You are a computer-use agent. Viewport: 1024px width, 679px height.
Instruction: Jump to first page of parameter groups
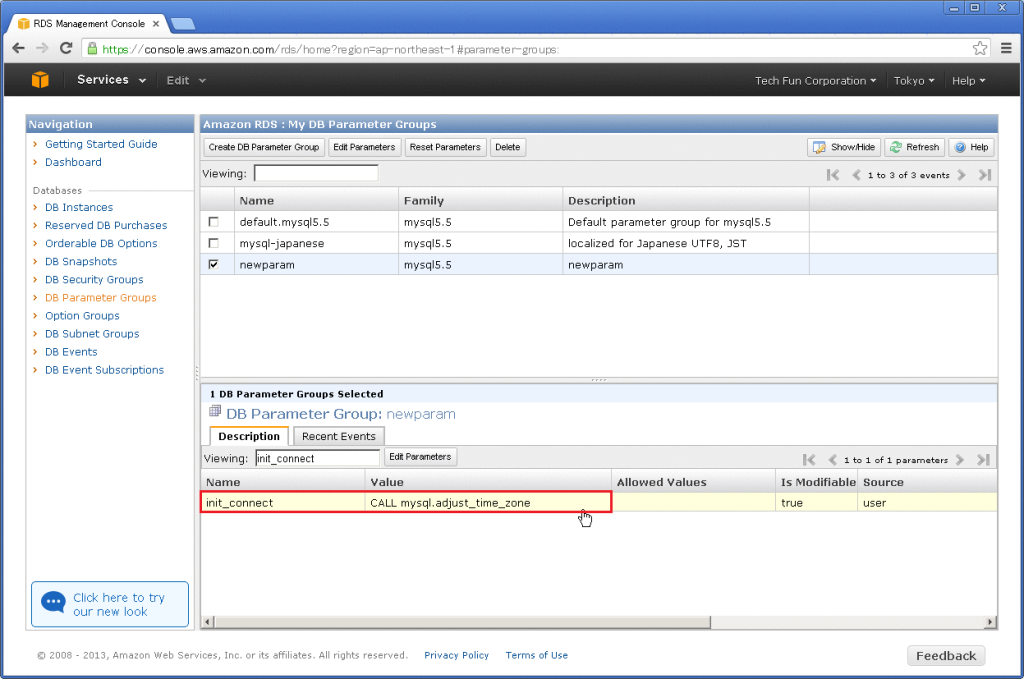click(833, 175)
